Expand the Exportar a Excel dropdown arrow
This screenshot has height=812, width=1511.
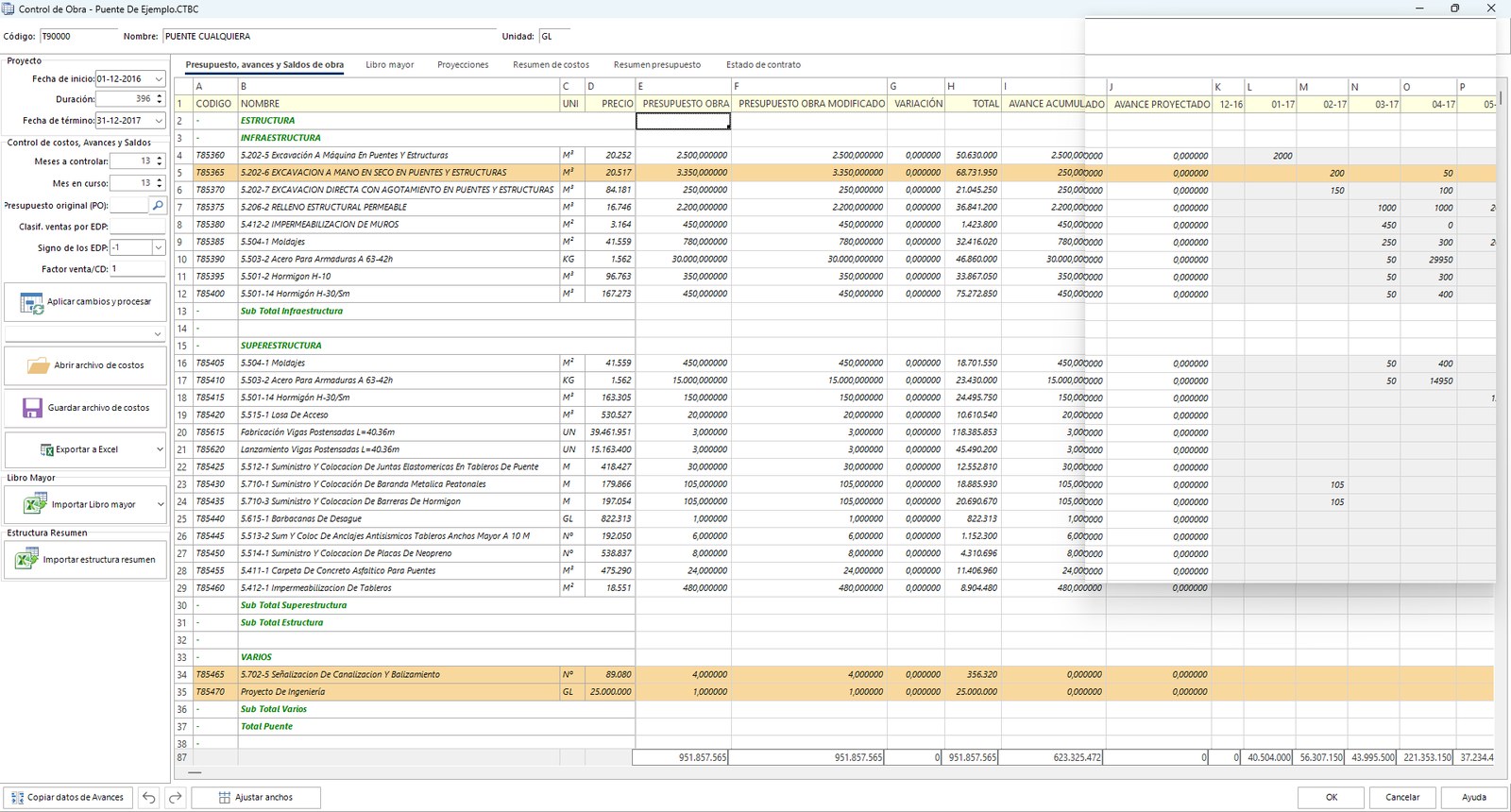(160, 449)
